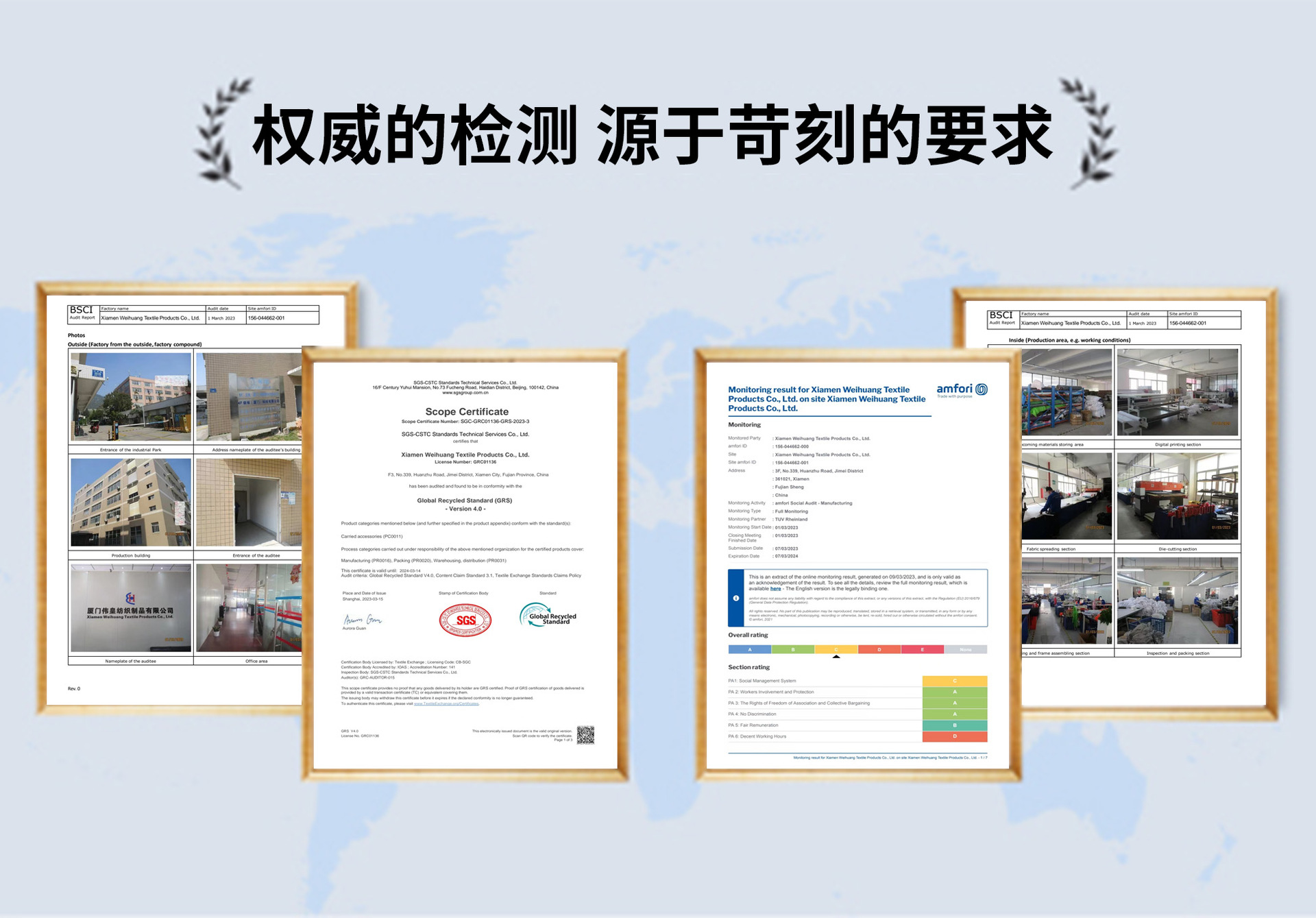Open the Inspection and packing section photo
Viewport: 1316px width, 918px height.
pos(1177,601)
